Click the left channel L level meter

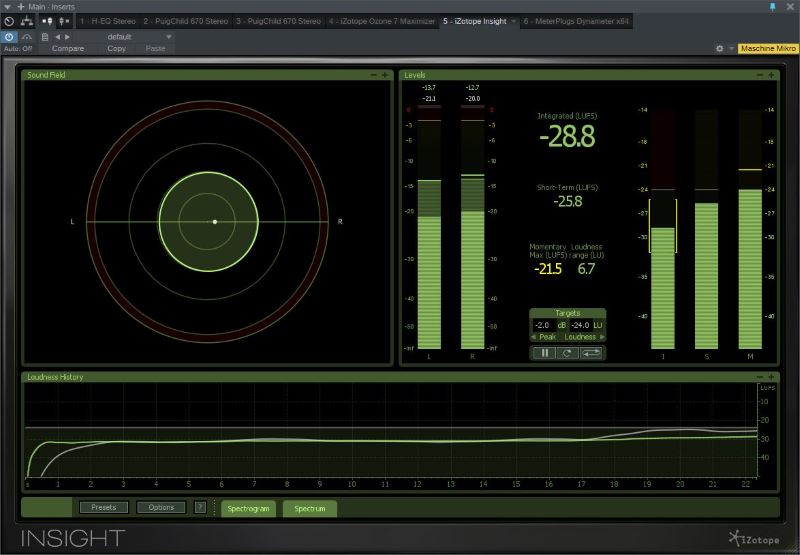(429, 227)
